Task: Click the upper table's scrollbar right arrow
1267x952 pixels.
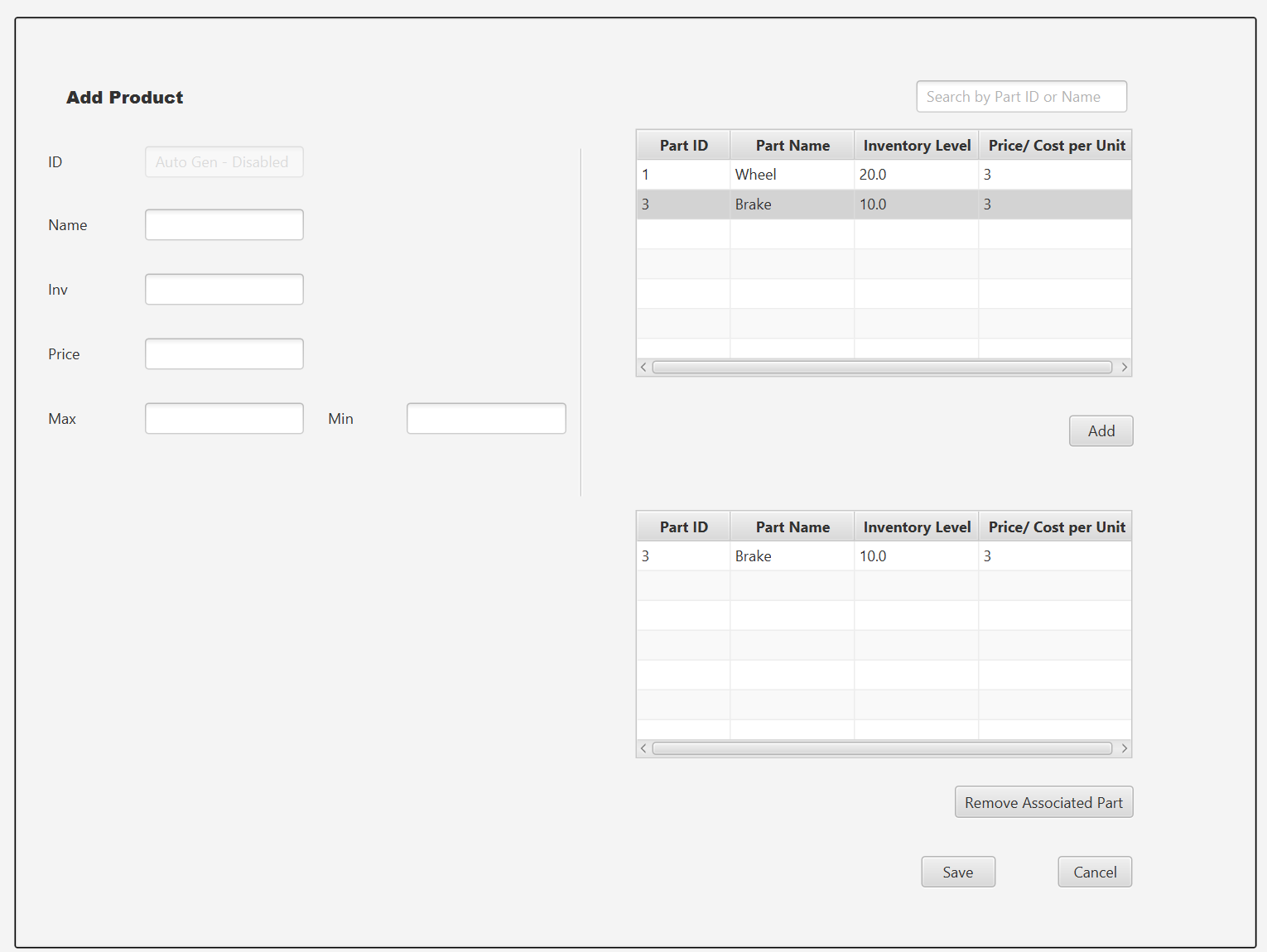Action: 1124,368
